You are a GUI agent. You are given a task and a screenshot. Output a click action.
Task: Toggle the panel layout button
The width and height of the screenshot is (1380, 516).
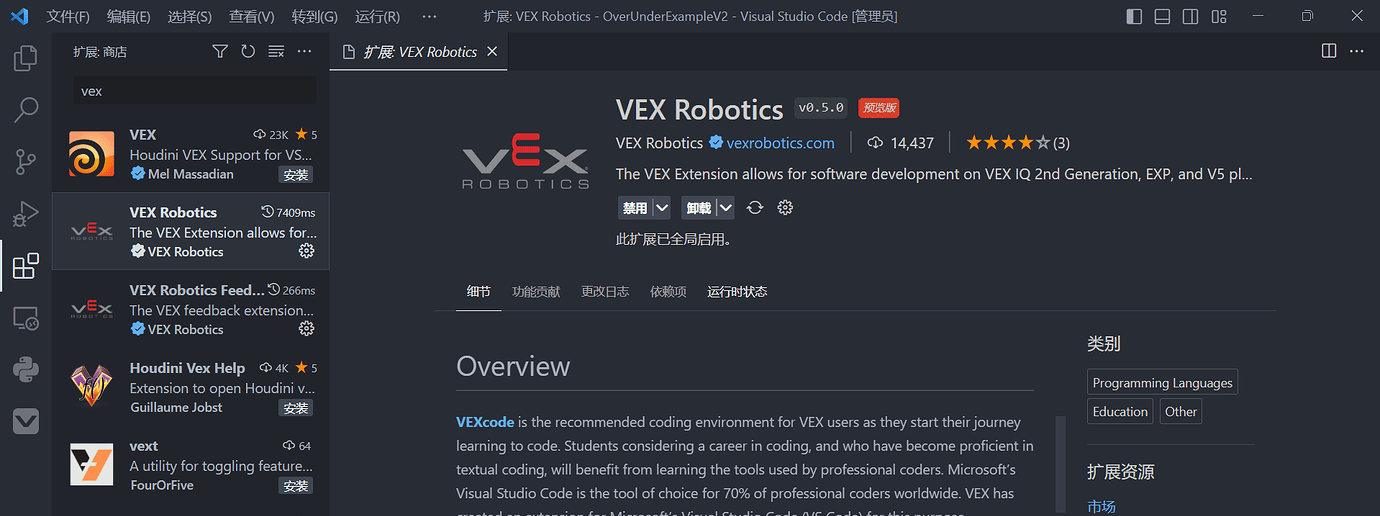(1162, 16)
